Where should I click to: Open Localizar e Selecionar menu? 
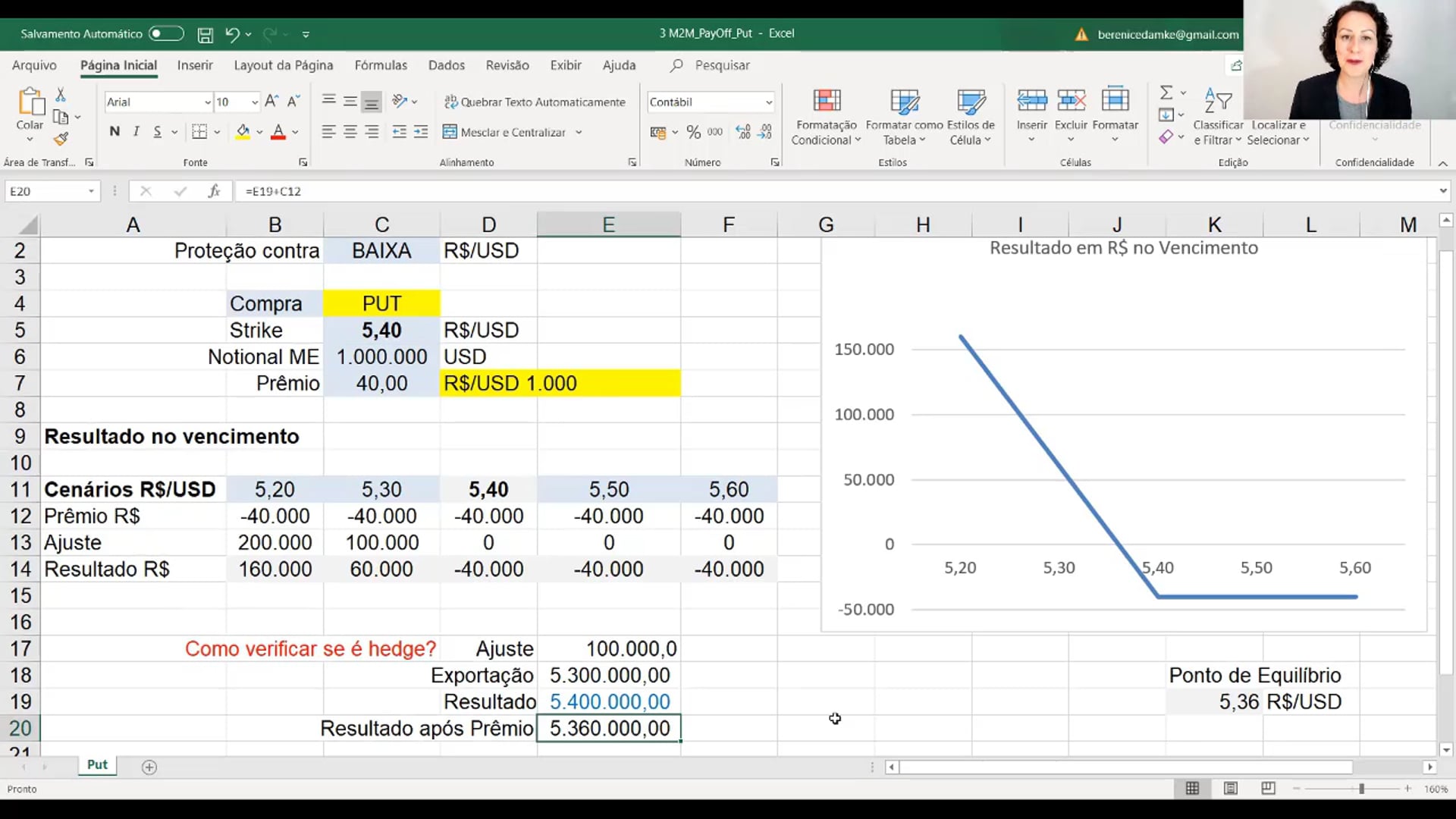click(1279, 132)
